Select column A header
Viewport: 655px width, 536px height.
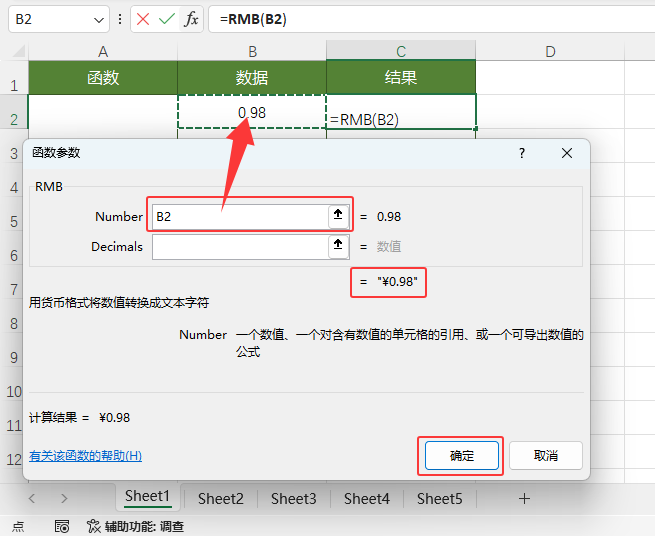(103, 51)
